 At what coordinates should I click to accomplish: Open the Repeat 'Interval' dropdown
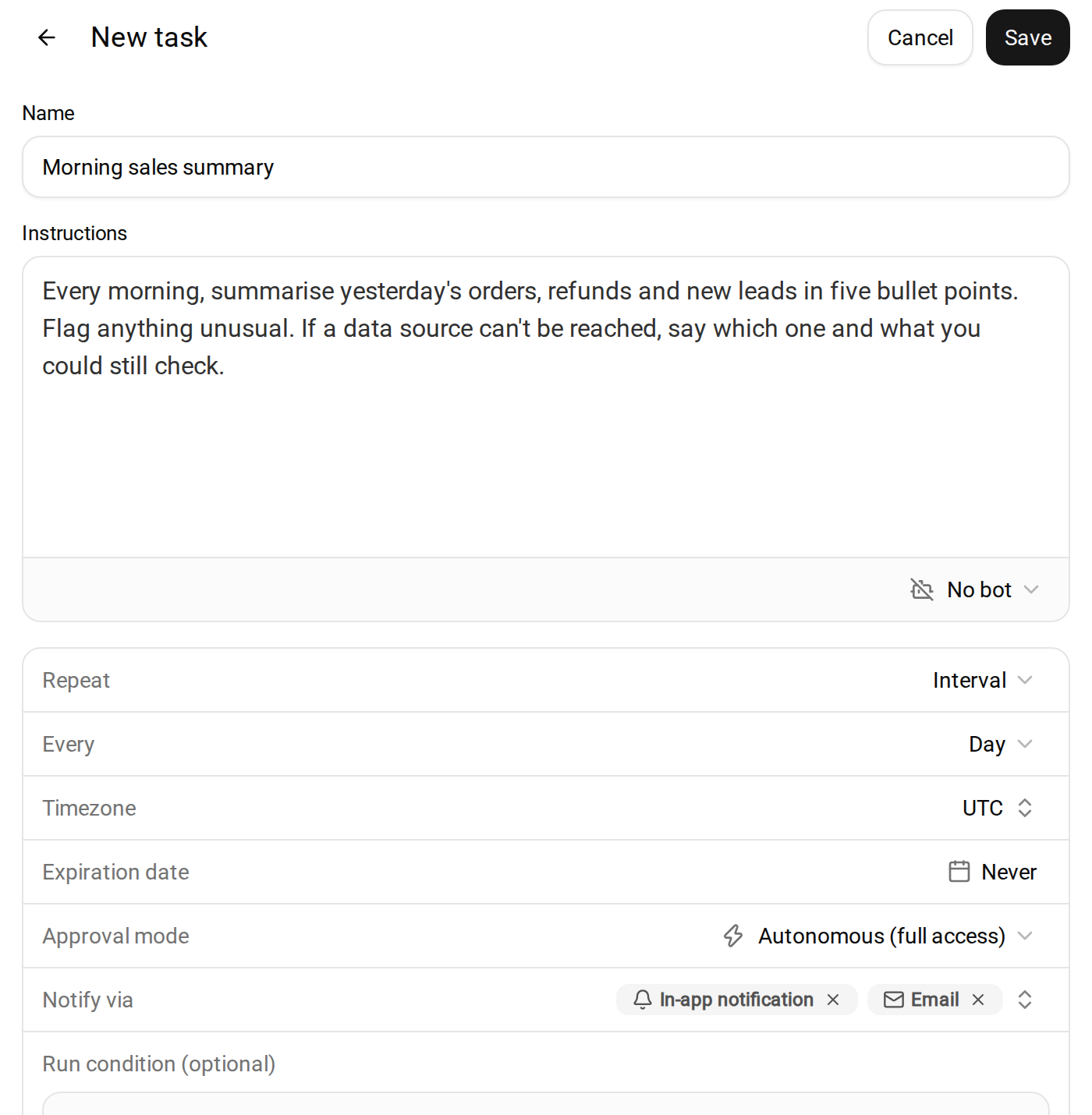[x=983, y=680]
